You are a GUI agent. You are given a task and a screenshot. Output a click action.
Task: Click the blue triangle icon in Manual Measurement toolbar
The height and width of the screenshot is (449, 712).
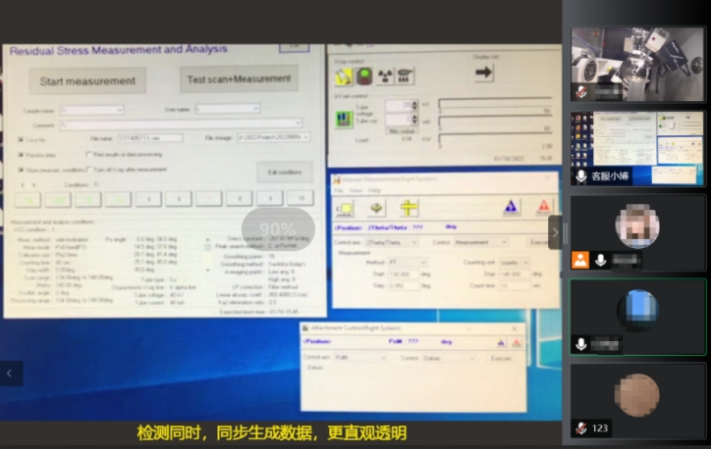(x=510, y=207)
